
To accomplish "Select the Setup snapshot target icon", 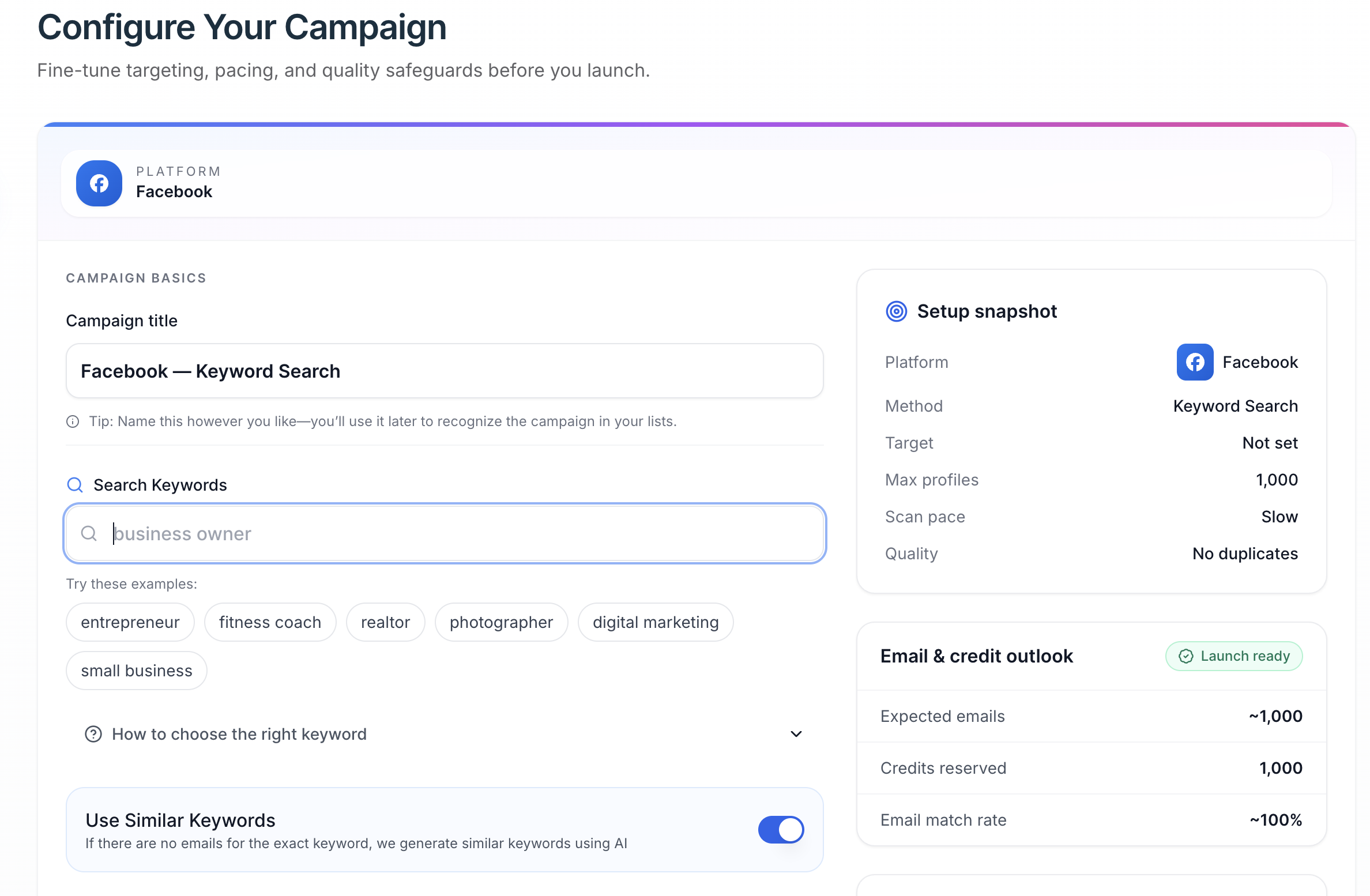I will (895, 311).
